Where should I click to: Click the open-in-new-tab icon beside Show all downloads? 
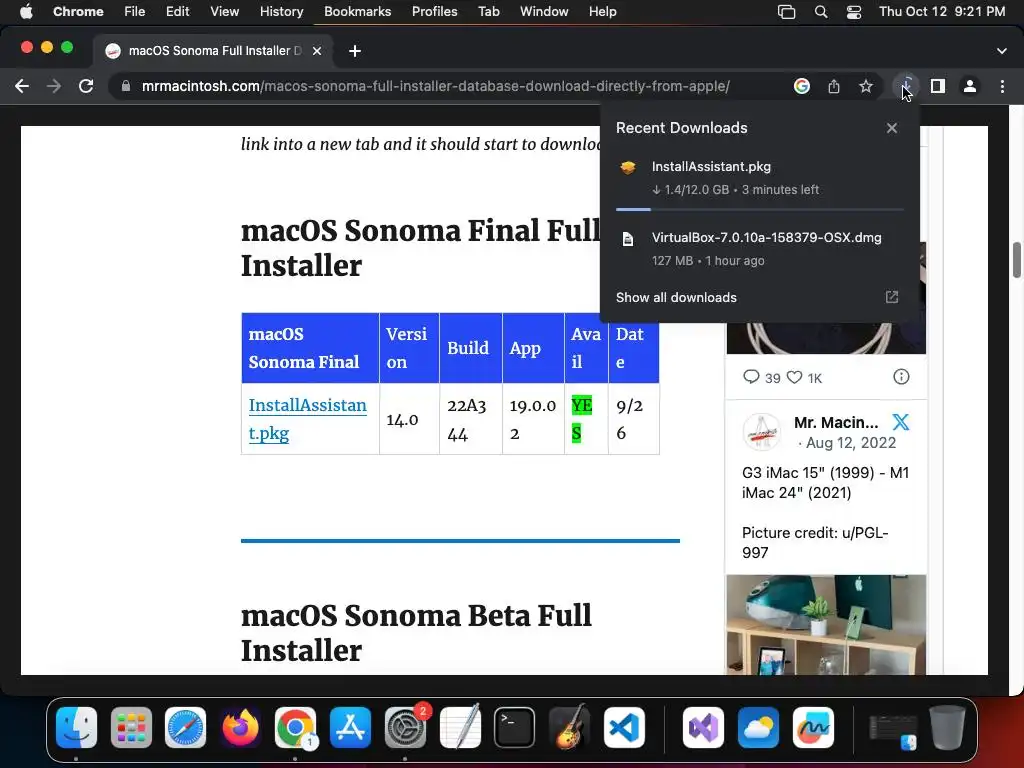tap(892, 298)
